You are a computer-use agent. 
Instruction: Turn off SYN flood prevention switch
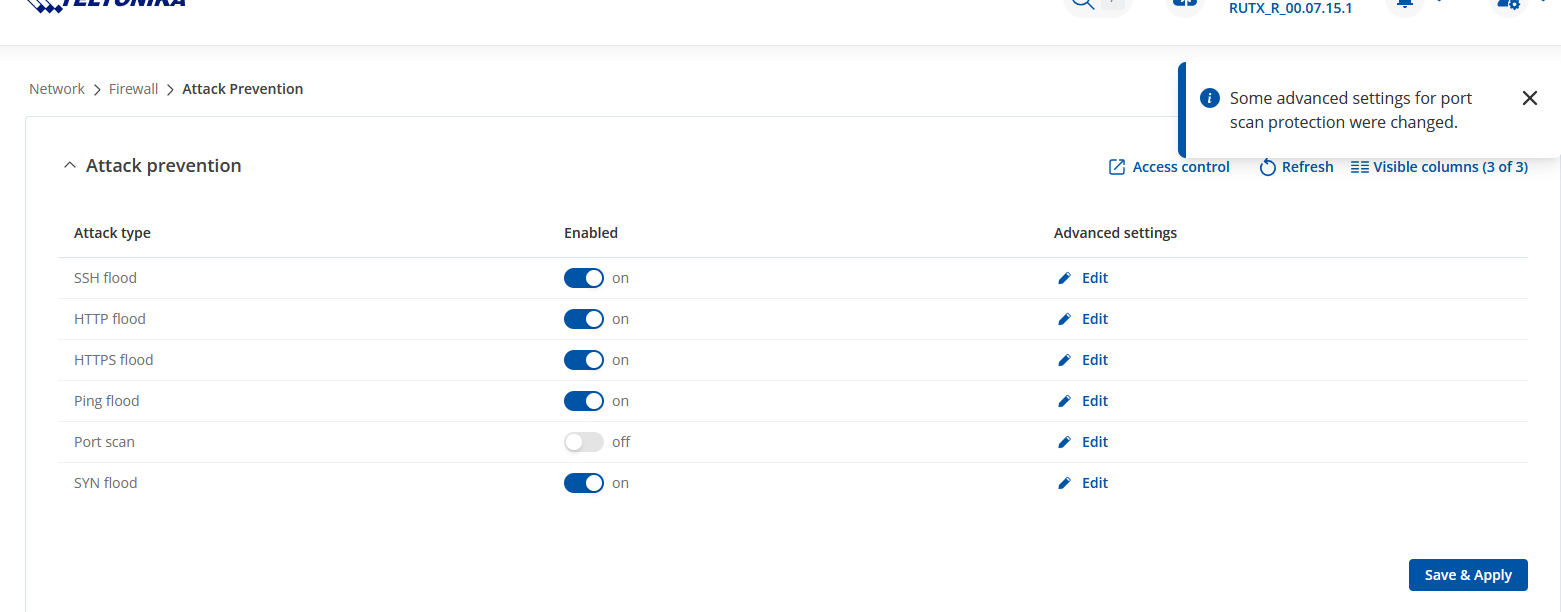coord(584,483)
